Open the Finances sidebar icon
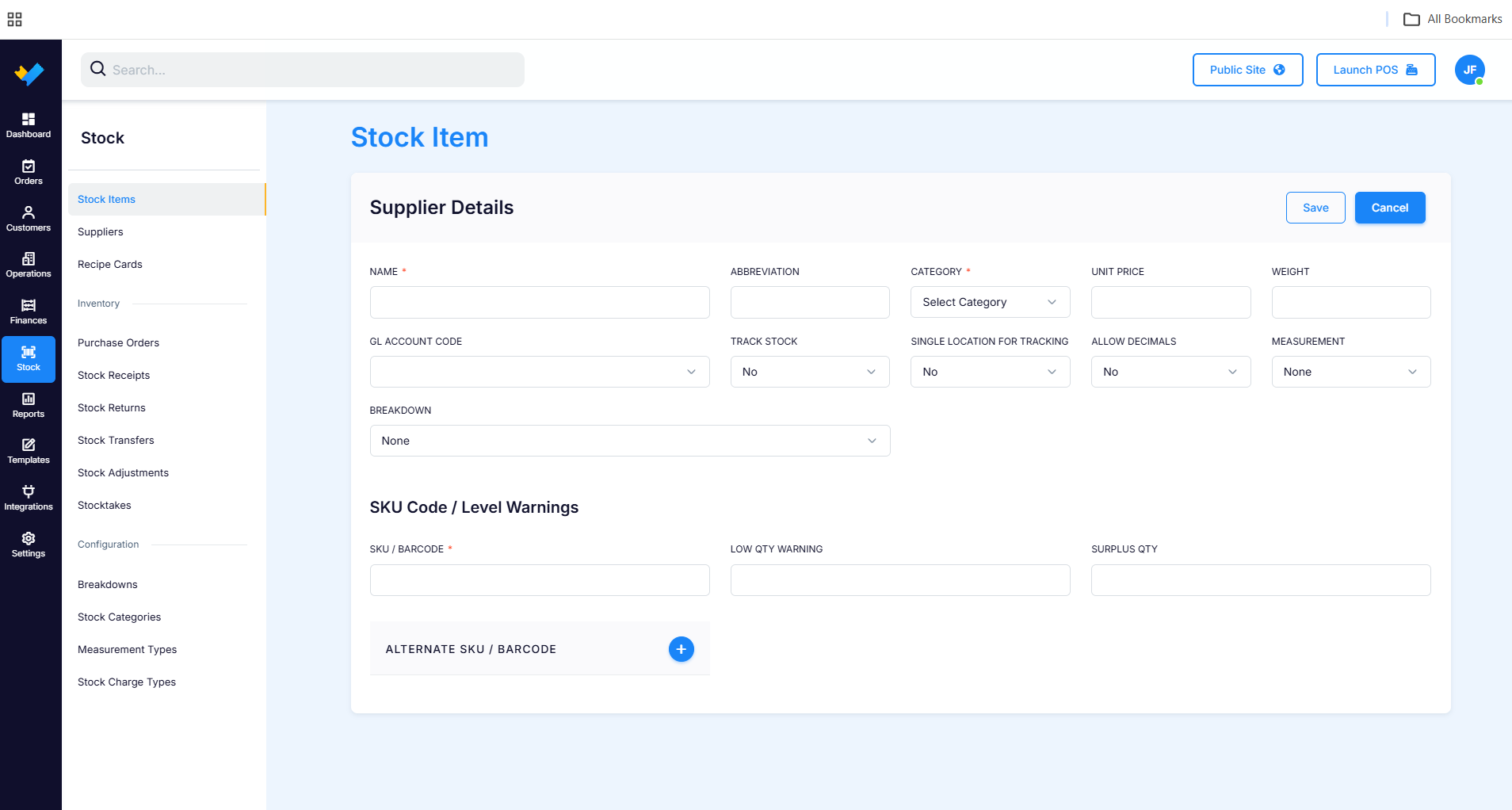The height and width of the screenshot is (810, 1512). pyautogui.click(x=29, y=311)
